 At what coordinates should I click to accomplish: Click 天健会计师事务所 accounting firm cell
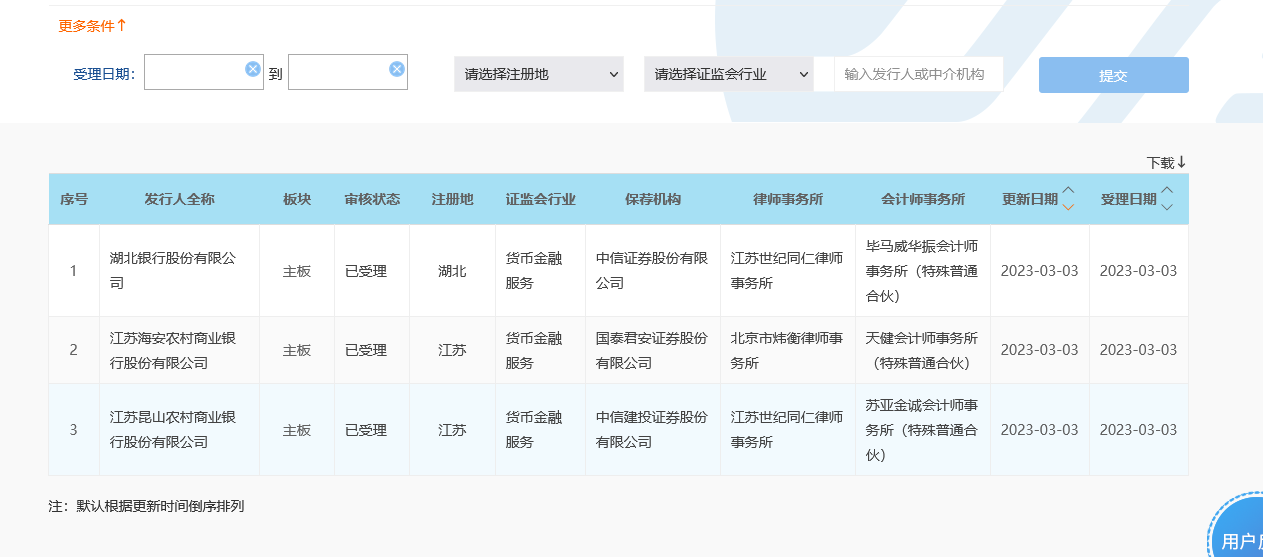point(922,350)
